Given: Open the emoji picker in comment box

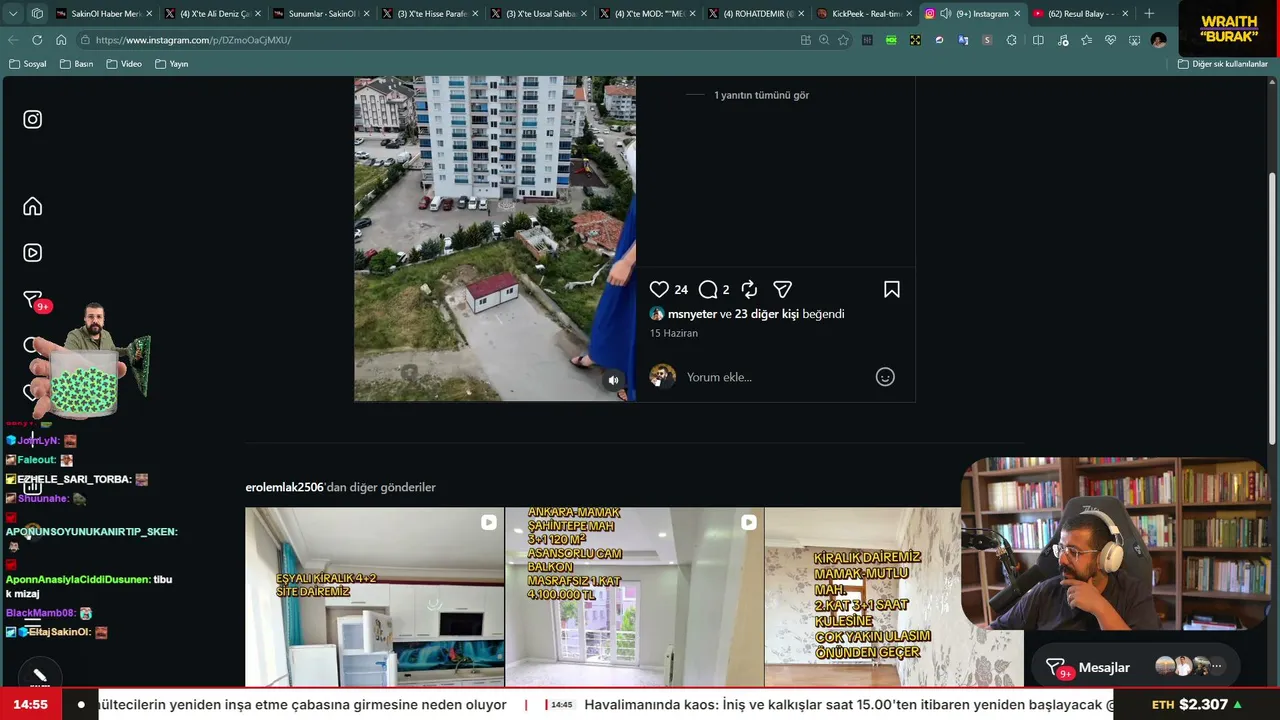Looking at the screenshot, I should tap(885, 377).
